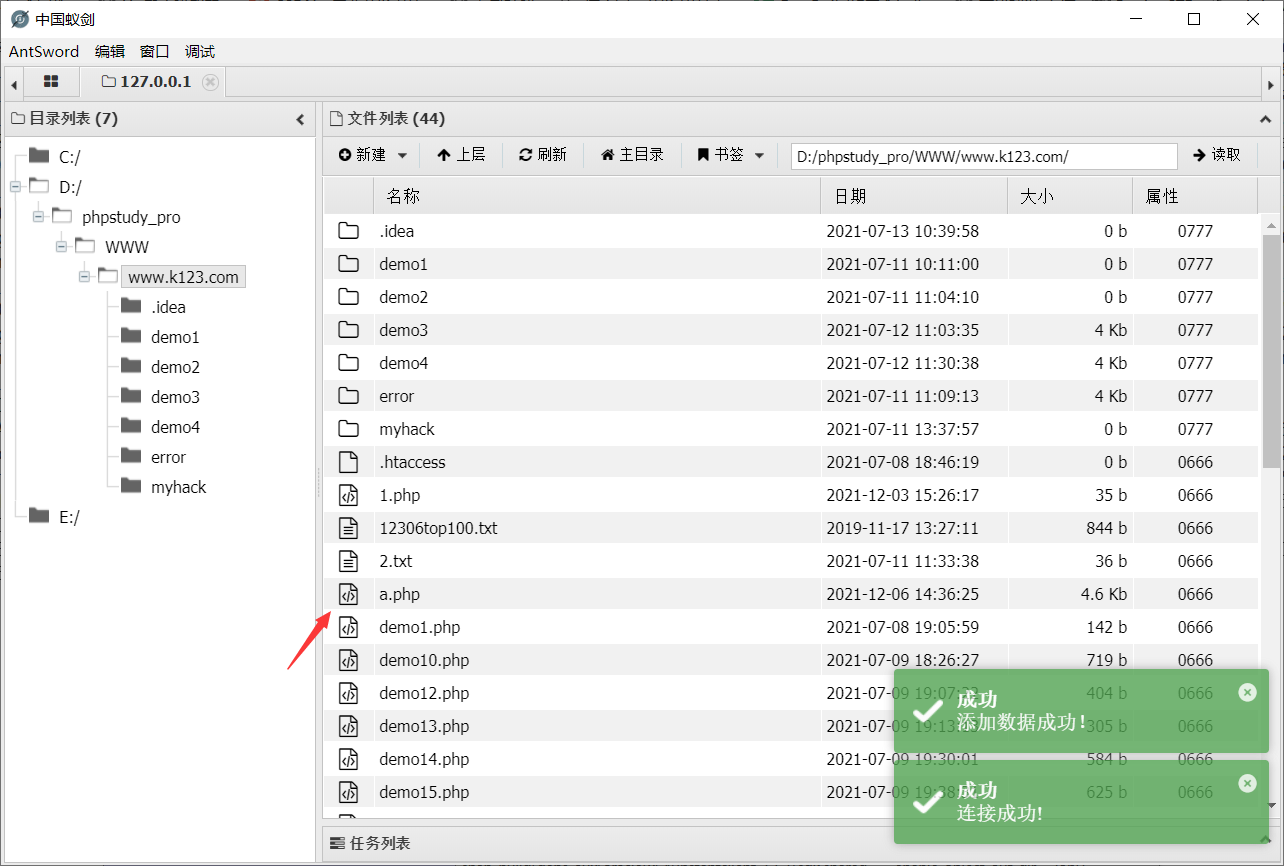Viewport: 1284px width, 866px height.
Task: Open the 调试 menu
Action: (200, 52)
